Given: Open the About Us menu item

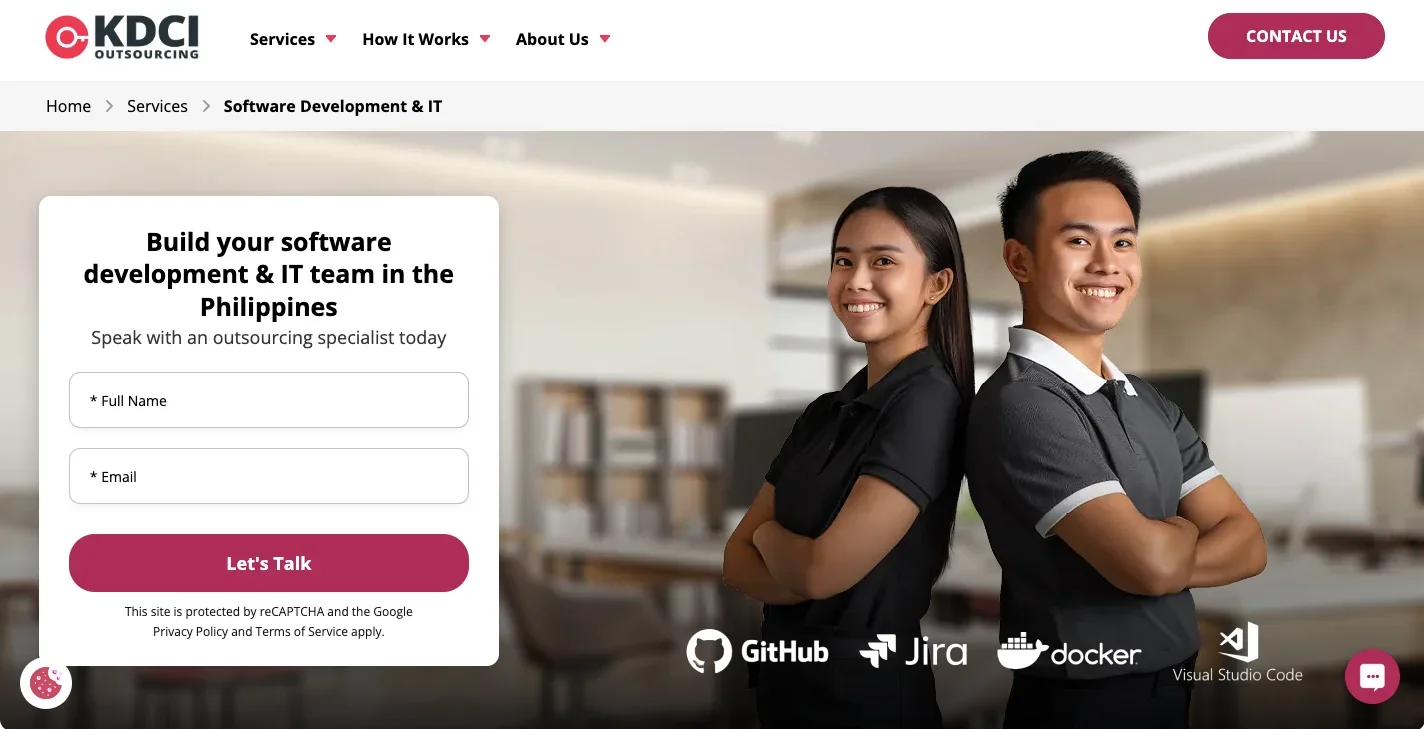Looking at the screenshot, I should [x=552, y=39].
